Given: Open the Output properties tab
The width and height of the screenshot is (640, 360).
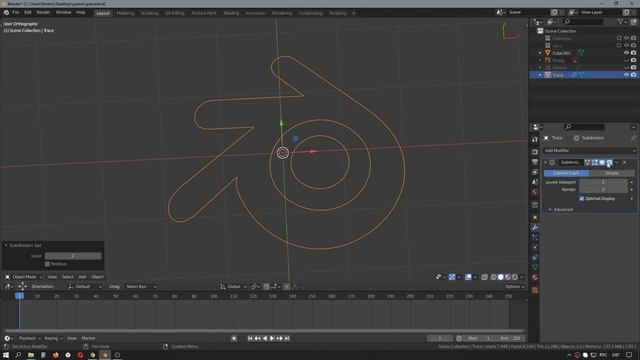Looking at the screenshot, I should [x=535, y=162].
